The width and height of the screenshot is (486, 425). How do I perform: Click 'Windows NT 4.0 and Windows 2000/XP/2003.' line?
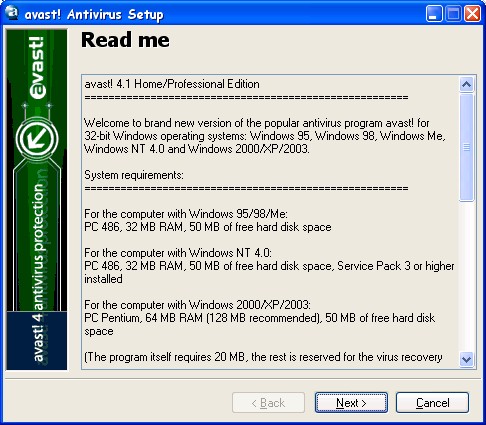pos(197,149)
